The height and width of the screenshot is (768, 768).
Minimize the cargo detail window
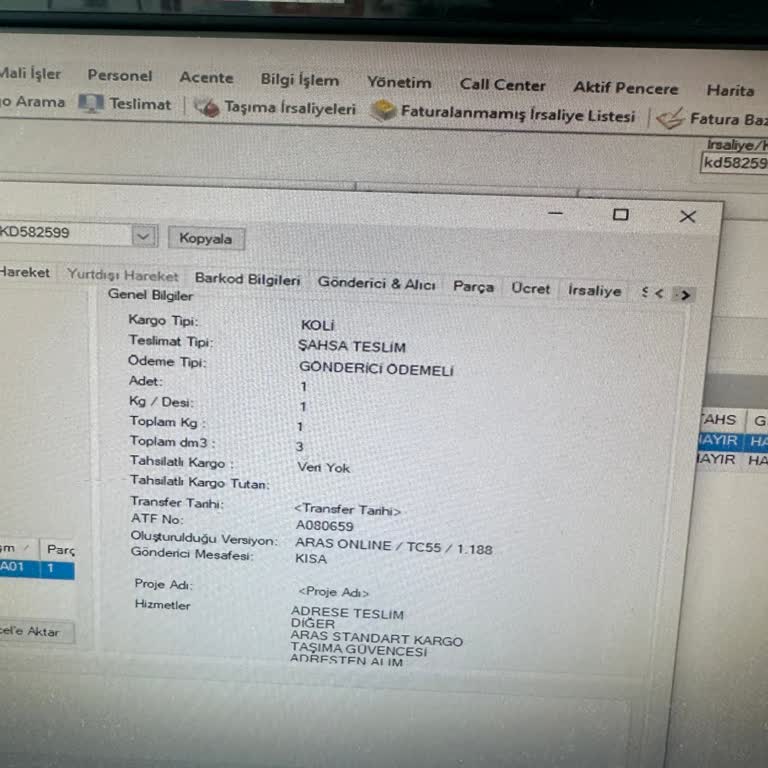coord(555,214)
